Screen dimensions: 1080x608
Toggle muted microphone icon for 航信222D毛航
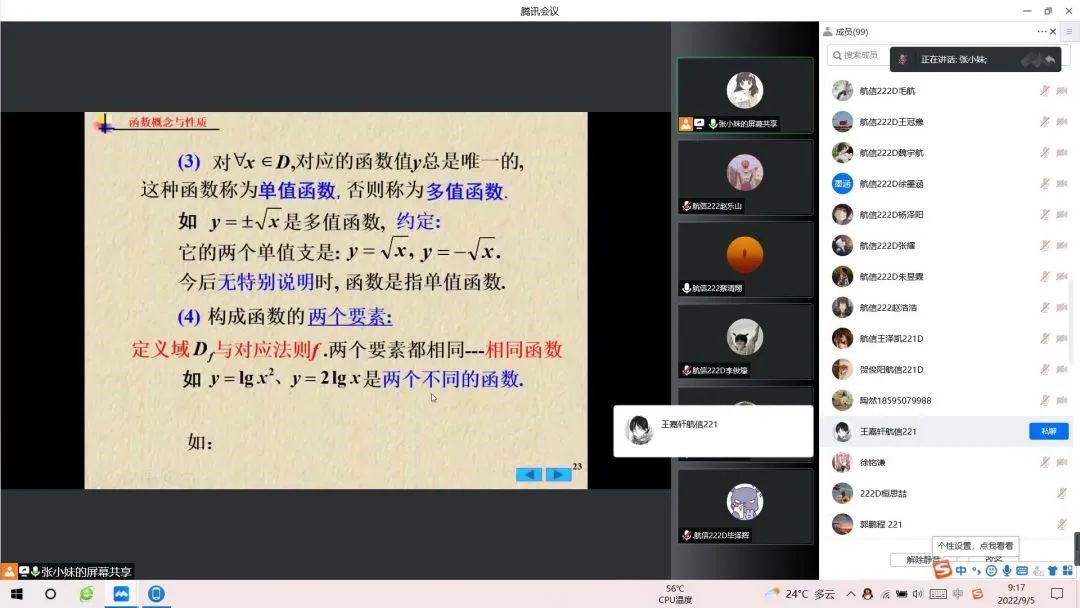coord(1045,91)
